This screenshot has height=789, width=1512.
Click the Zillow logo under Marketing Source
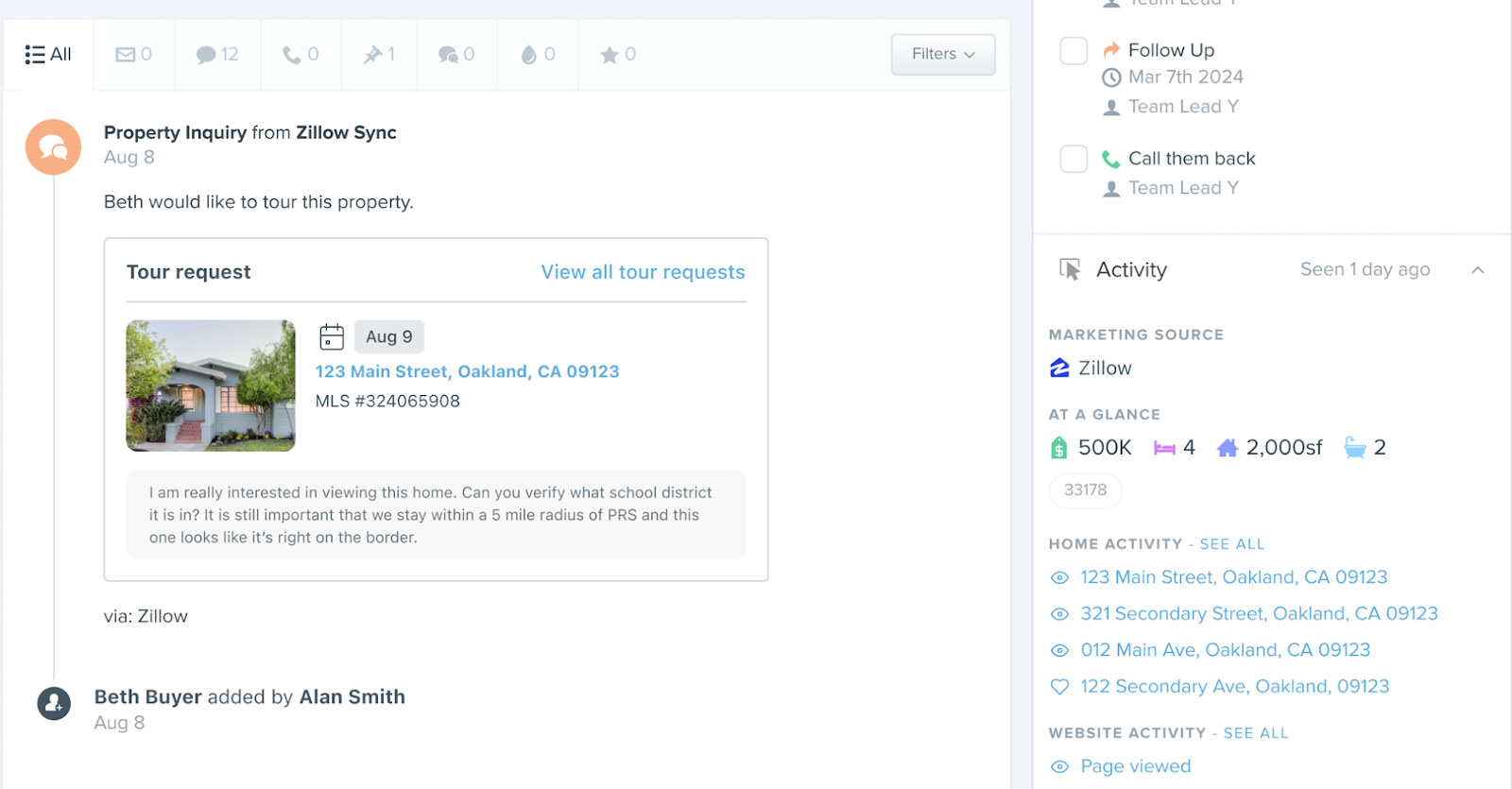(x=1059, y=369)
